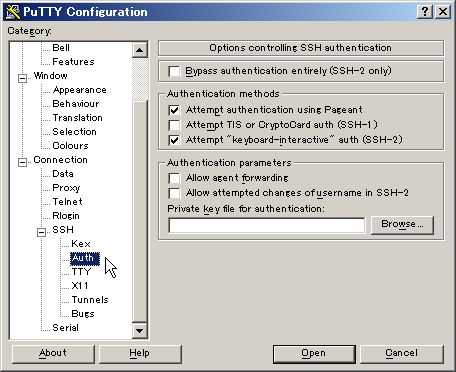Toggle Attempt keyboard-interactive auth checkbox
The height and width of the screenshot is (372, 456).
174,140
